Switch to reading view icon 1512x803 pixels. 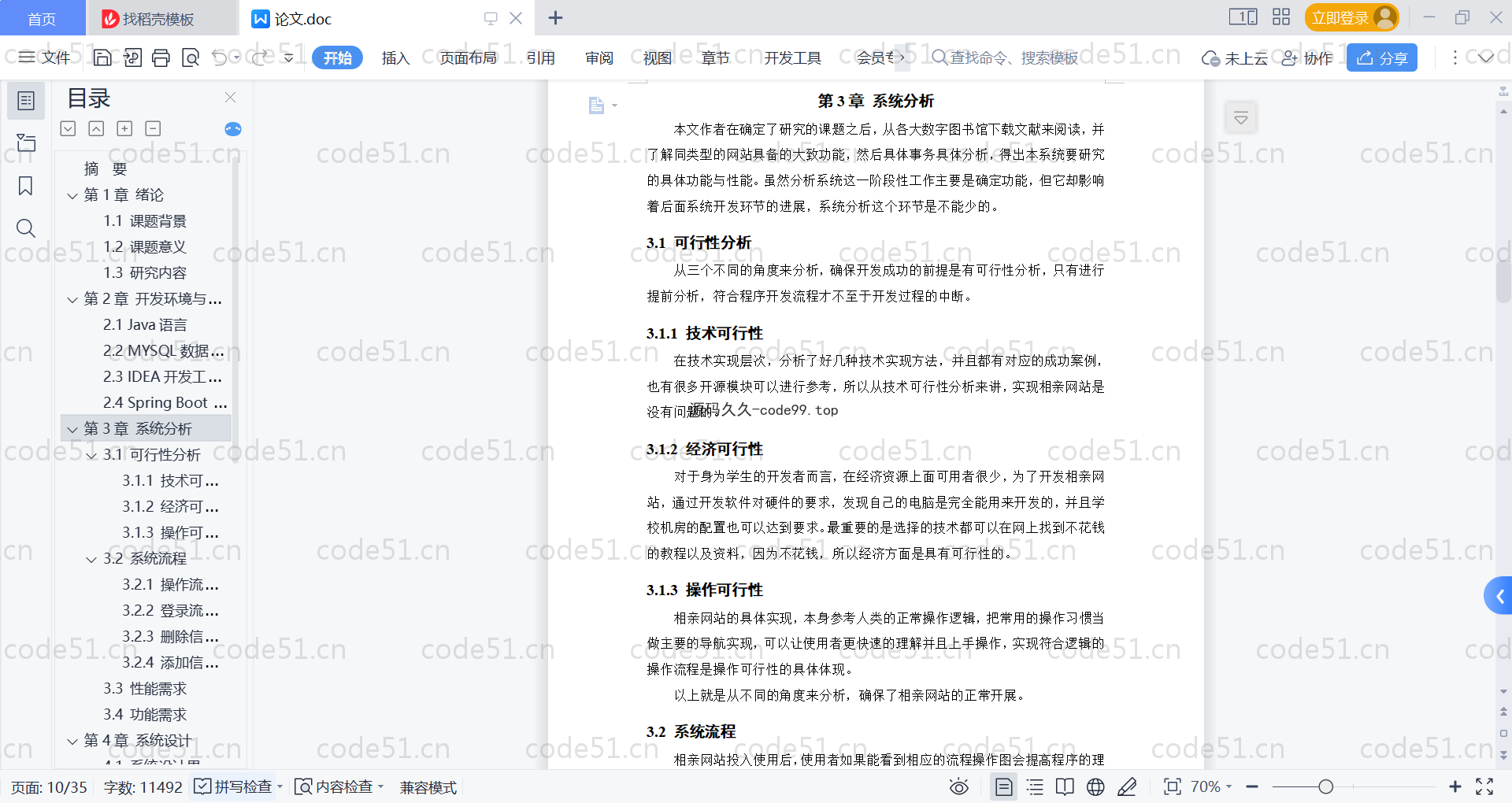point(1065,786)
